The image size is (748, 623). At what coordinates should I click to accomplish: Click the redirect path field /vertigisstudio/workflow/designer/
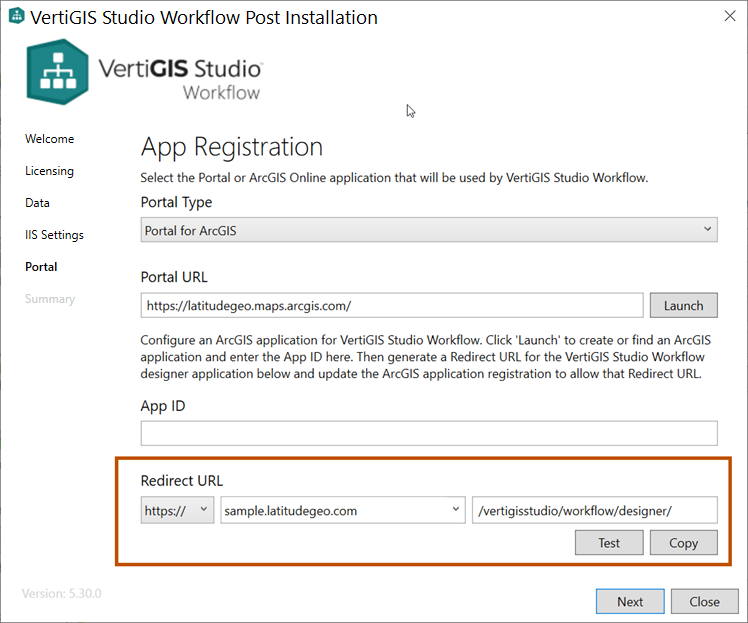595,510
